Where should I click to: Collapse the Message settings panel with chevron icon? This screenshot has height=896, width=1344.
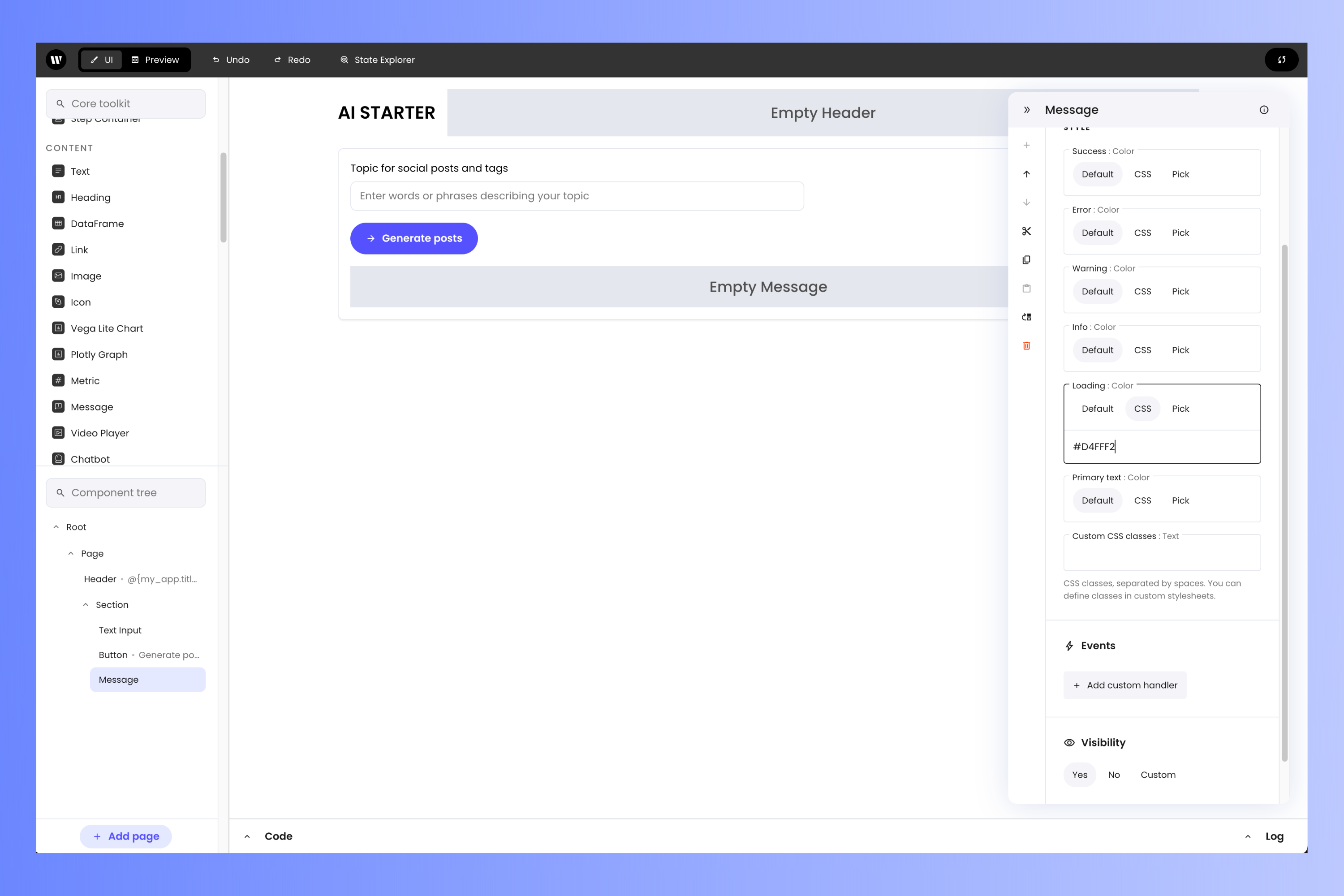click(x=1027, y=109)
